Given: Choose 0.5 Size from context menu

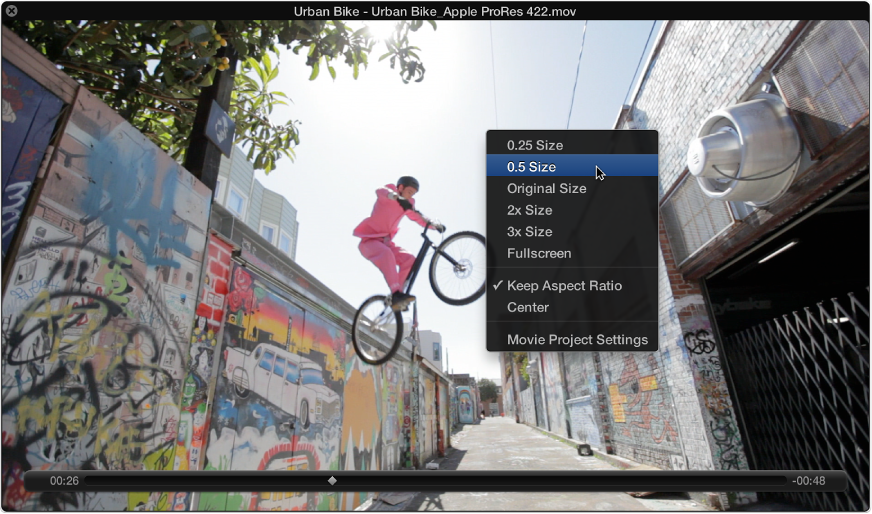Looking at the screenshot, I should click(572, 167).
